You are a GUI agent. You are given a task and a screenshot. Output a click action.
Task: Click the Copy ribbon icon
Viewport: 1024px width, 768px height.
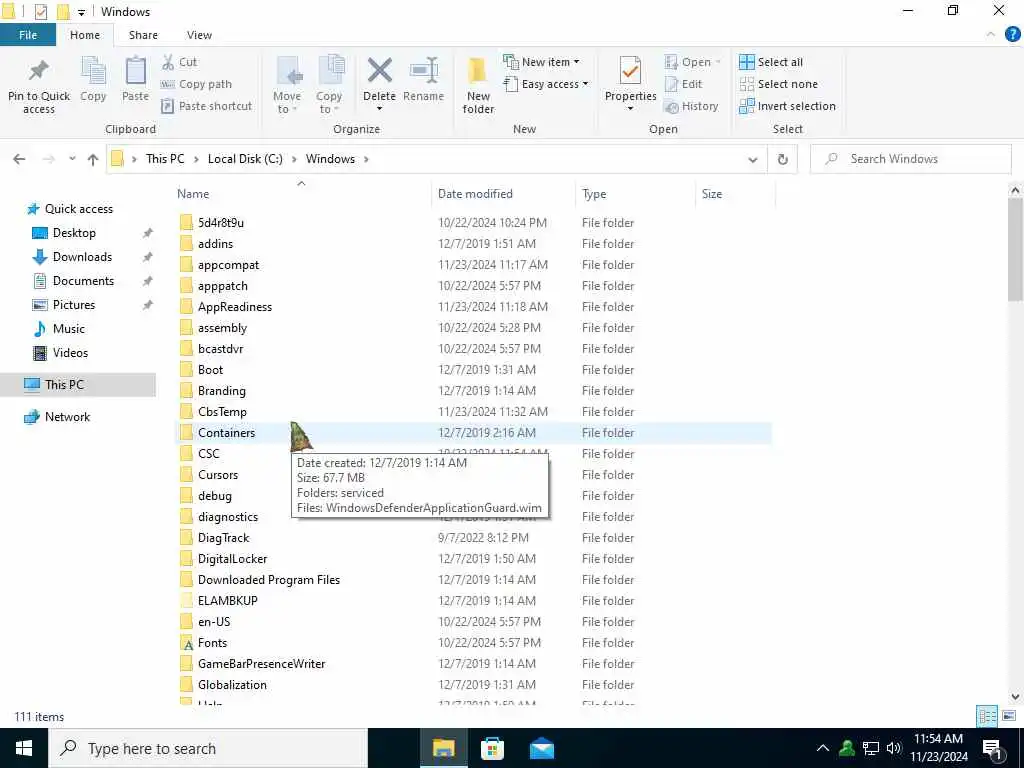coord(93,71)
